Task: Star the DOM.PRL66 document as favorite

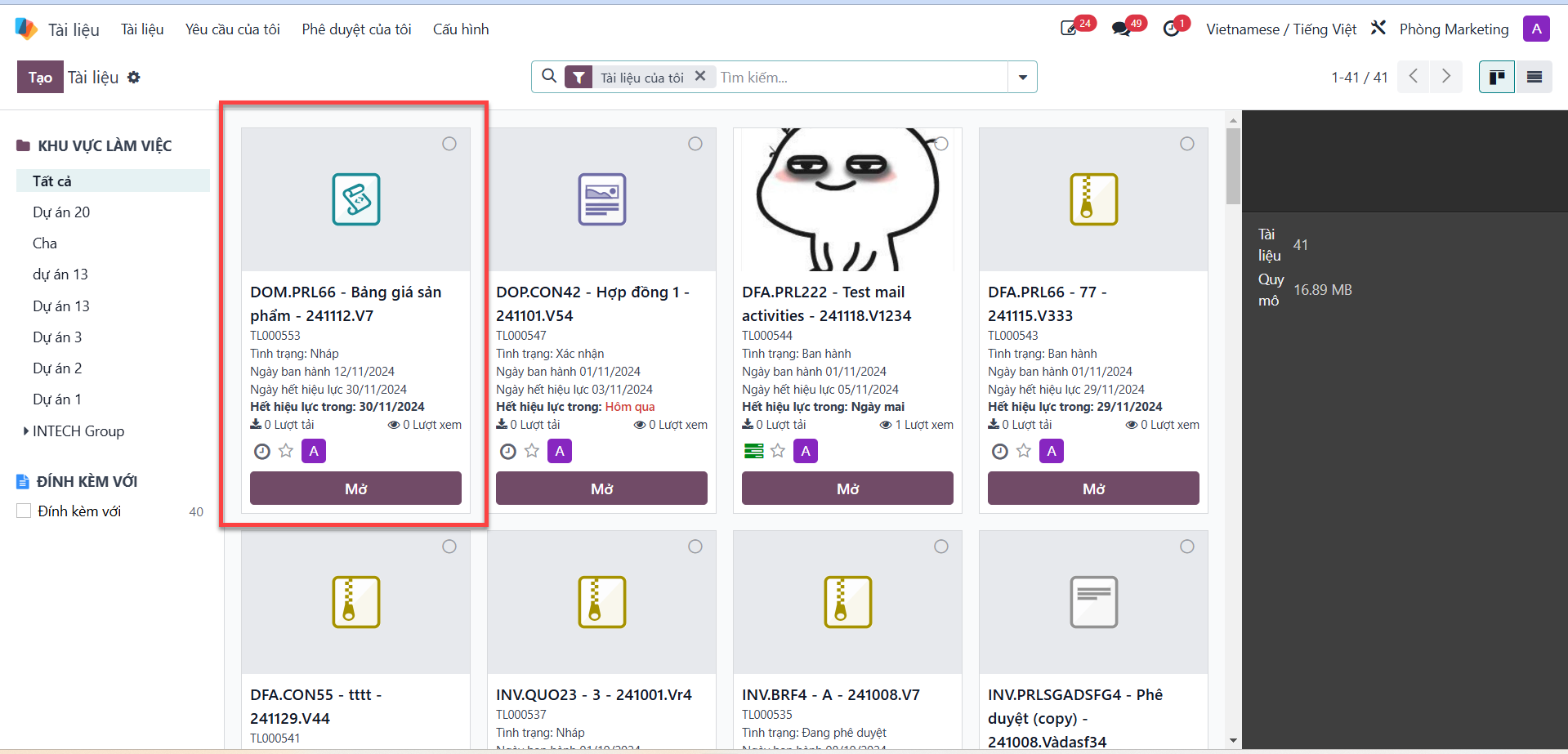Action: click(x=286, y=450)
